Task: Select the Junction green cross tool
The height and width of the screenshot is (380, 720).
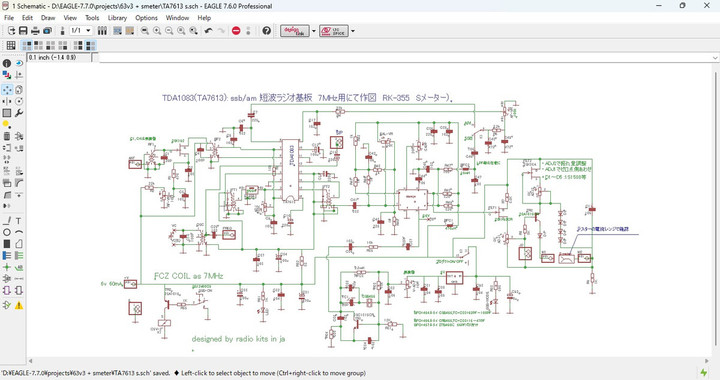Action: 7,267
